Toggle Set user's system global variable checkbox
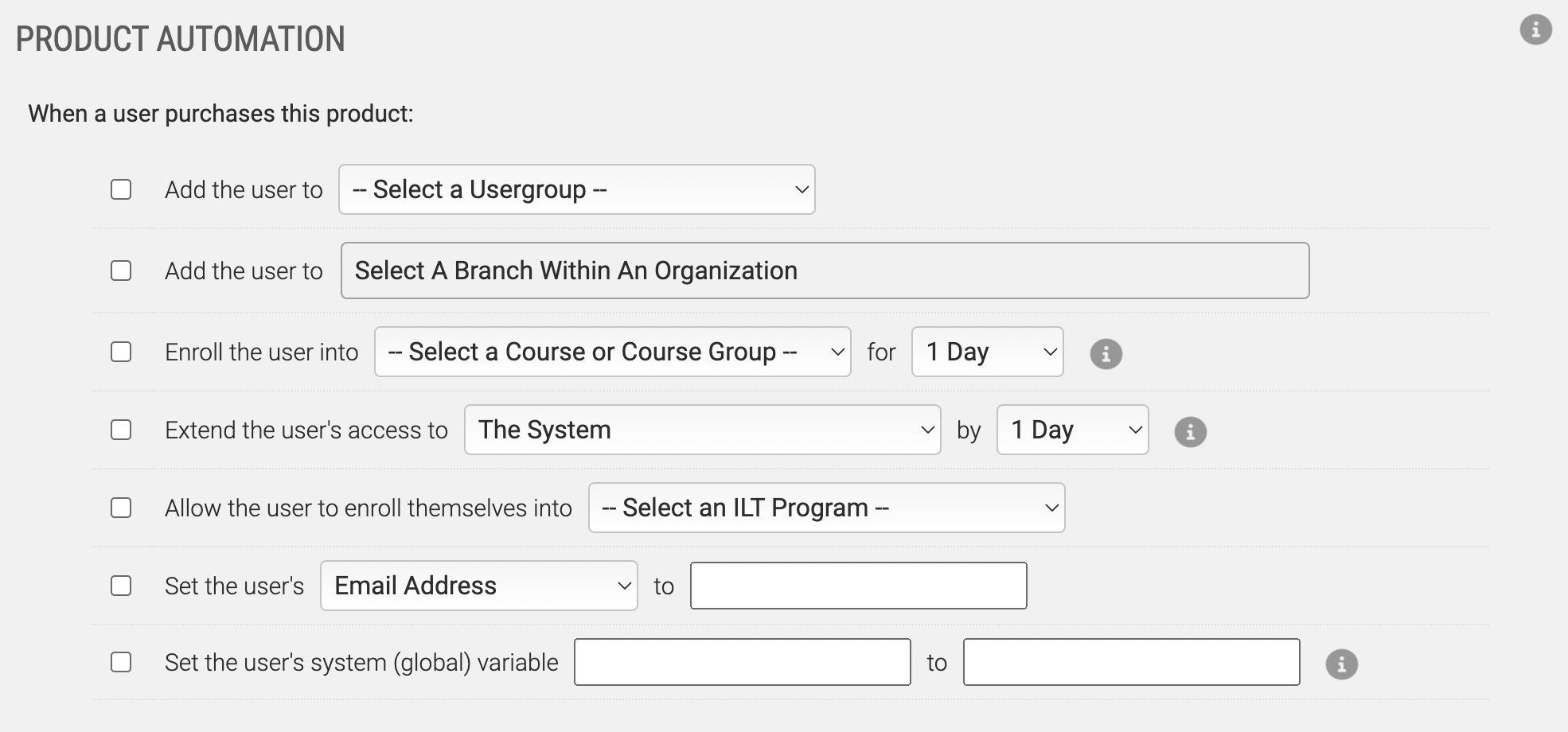 pos(121,662)
